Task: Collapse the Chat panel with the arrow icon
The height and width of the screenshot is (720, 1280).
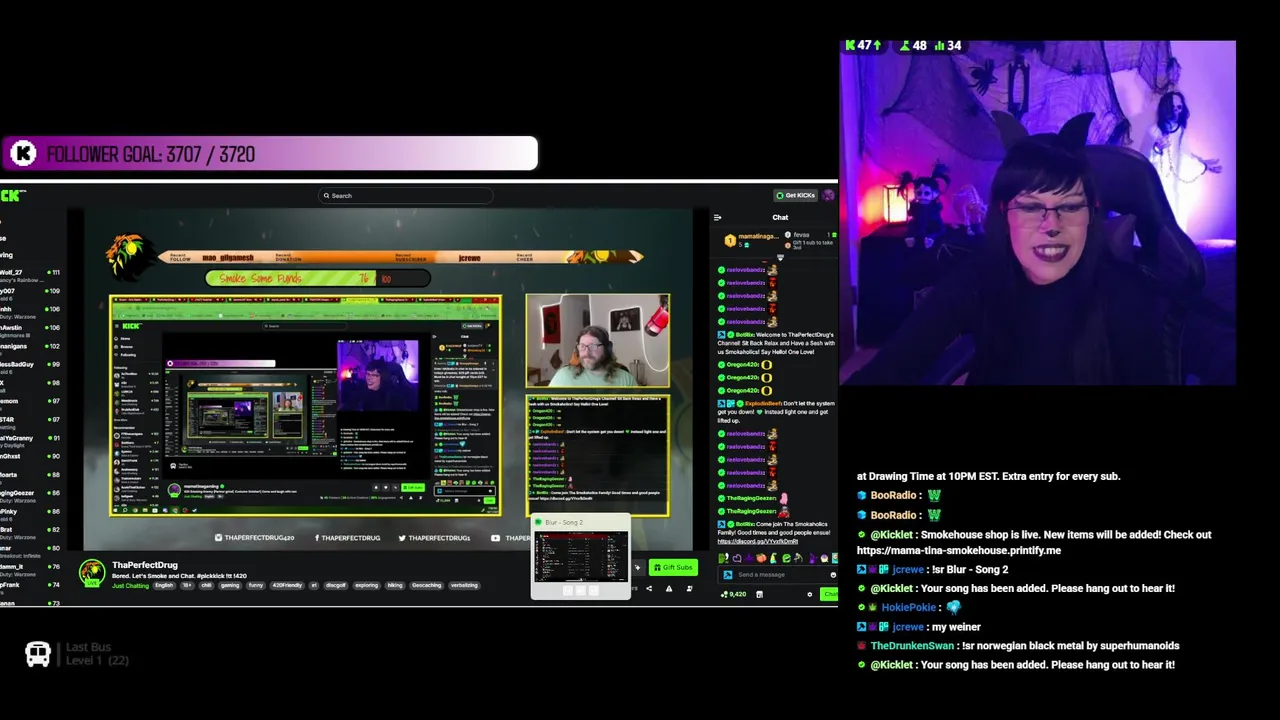Action: [717, 217]
